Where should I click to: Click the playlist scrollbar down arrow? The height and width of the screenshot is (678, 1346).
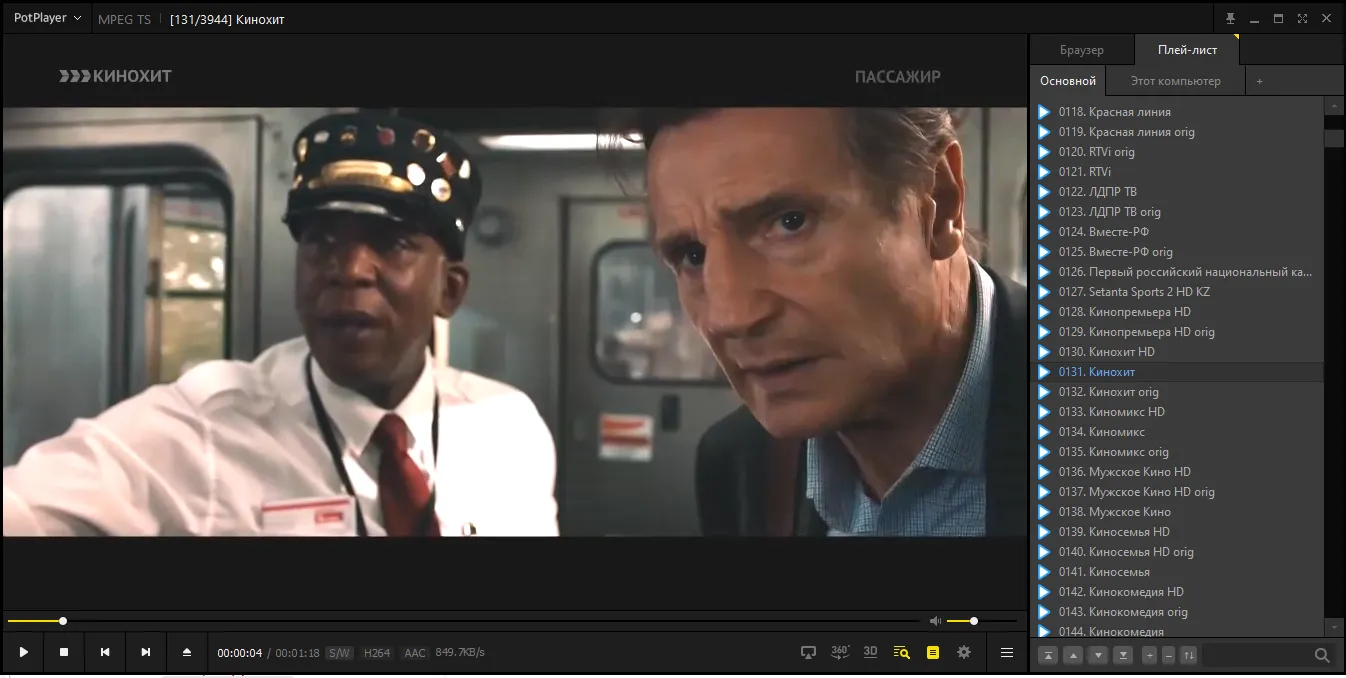1334,627
